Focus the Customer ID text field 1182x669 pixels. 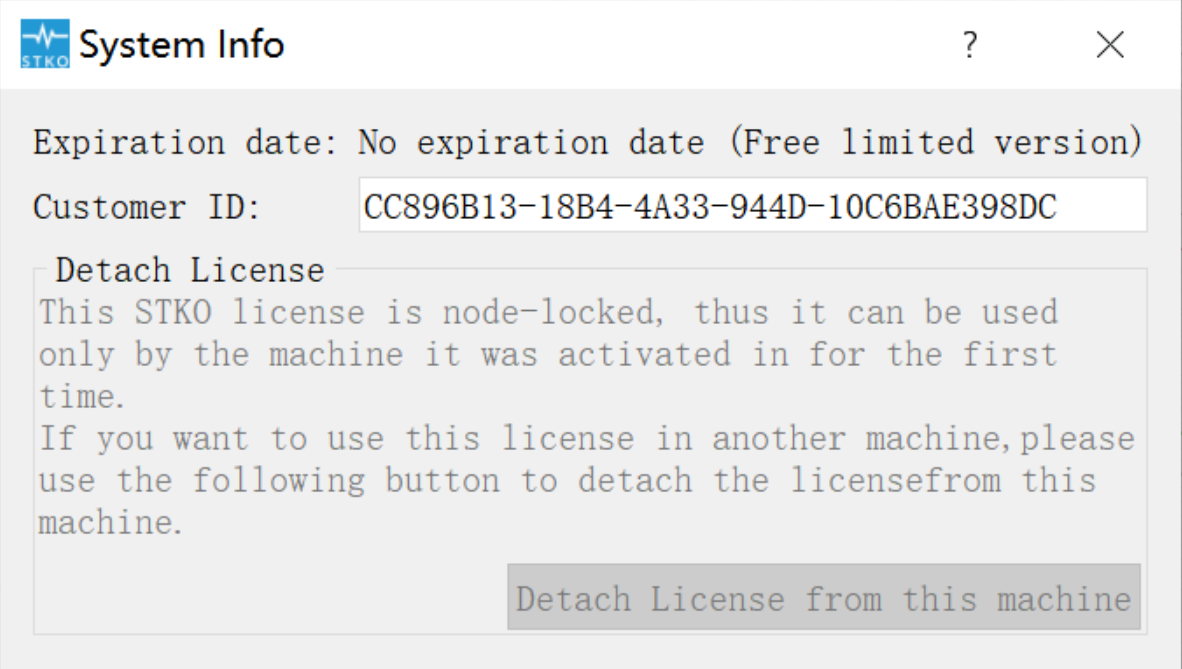point(753,205)
